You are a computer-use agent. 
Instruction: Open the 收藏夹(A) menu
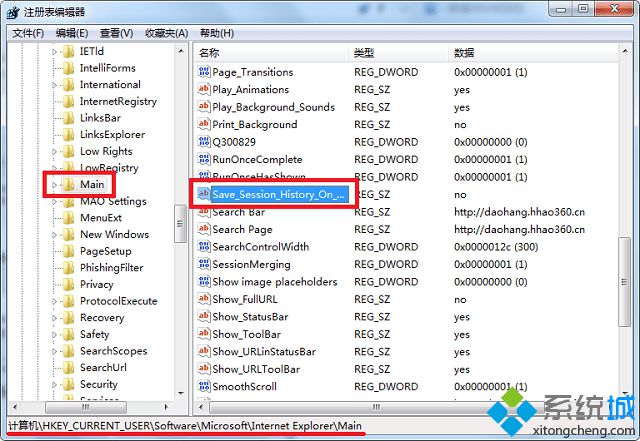click(x=166, y=33)
